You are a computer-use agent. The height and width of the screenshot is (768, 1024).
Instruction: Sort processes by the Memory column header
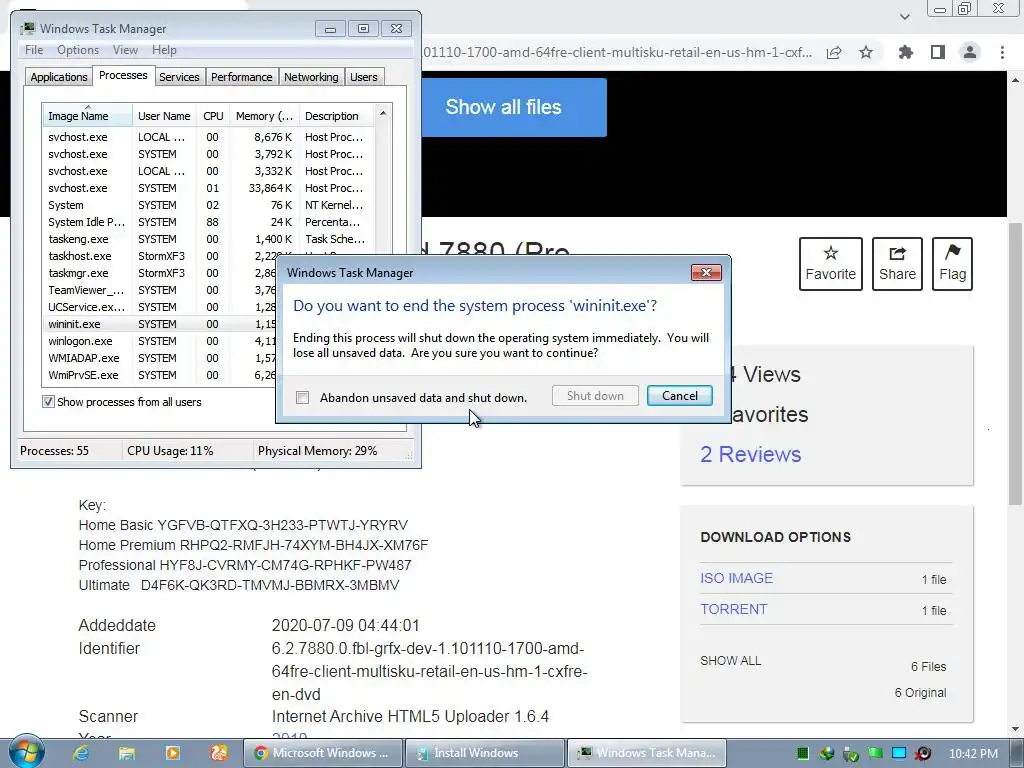click(264, 116)
